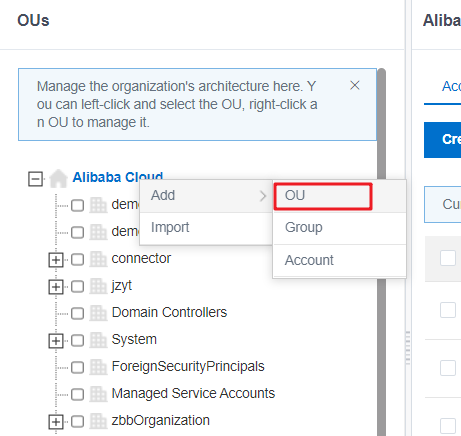
Task: Click the panel splitter drag handle
Action: tap(408, 348)
